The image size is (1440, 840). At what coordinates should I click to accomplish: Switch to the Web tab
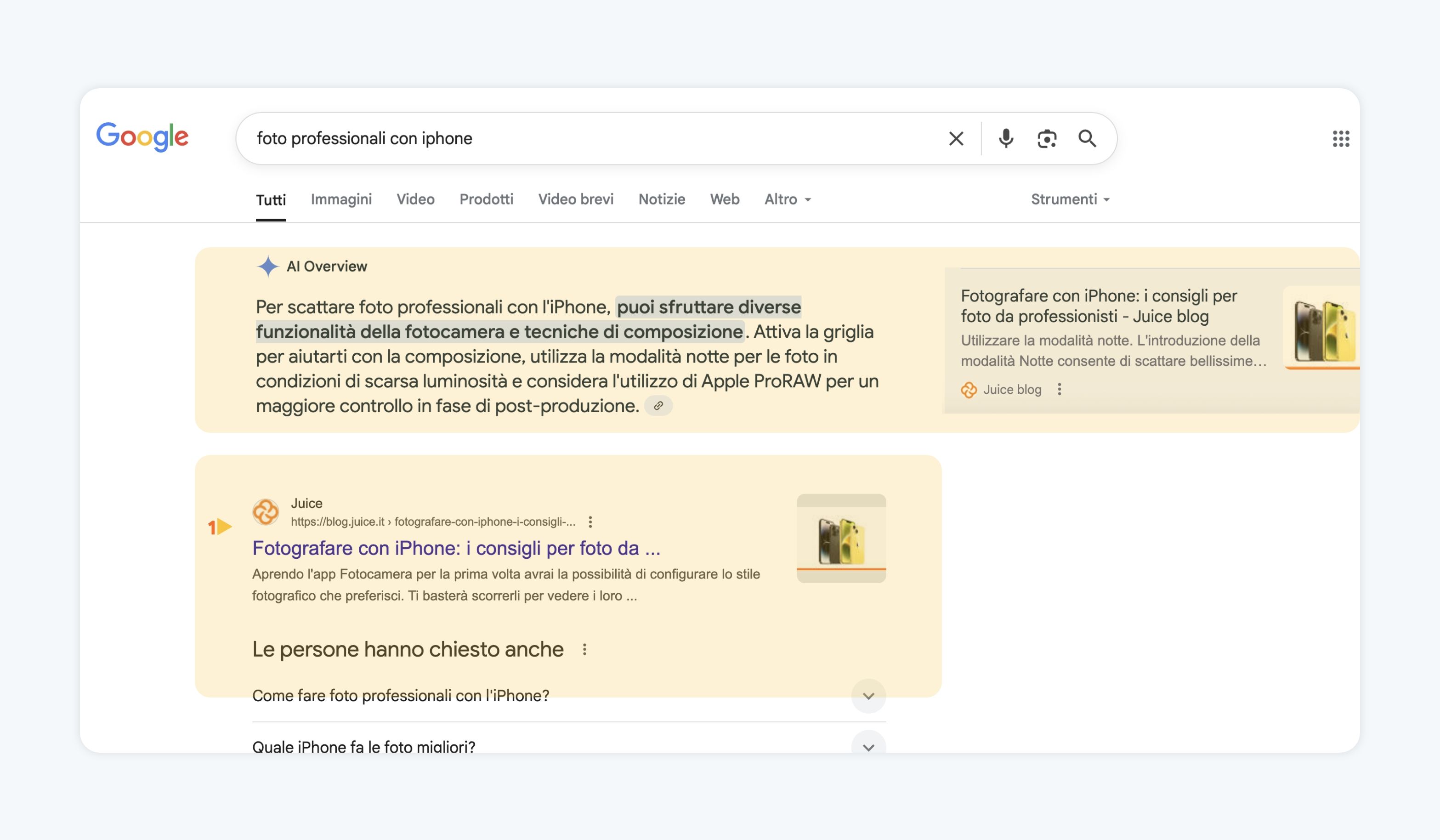pos(725,199)
